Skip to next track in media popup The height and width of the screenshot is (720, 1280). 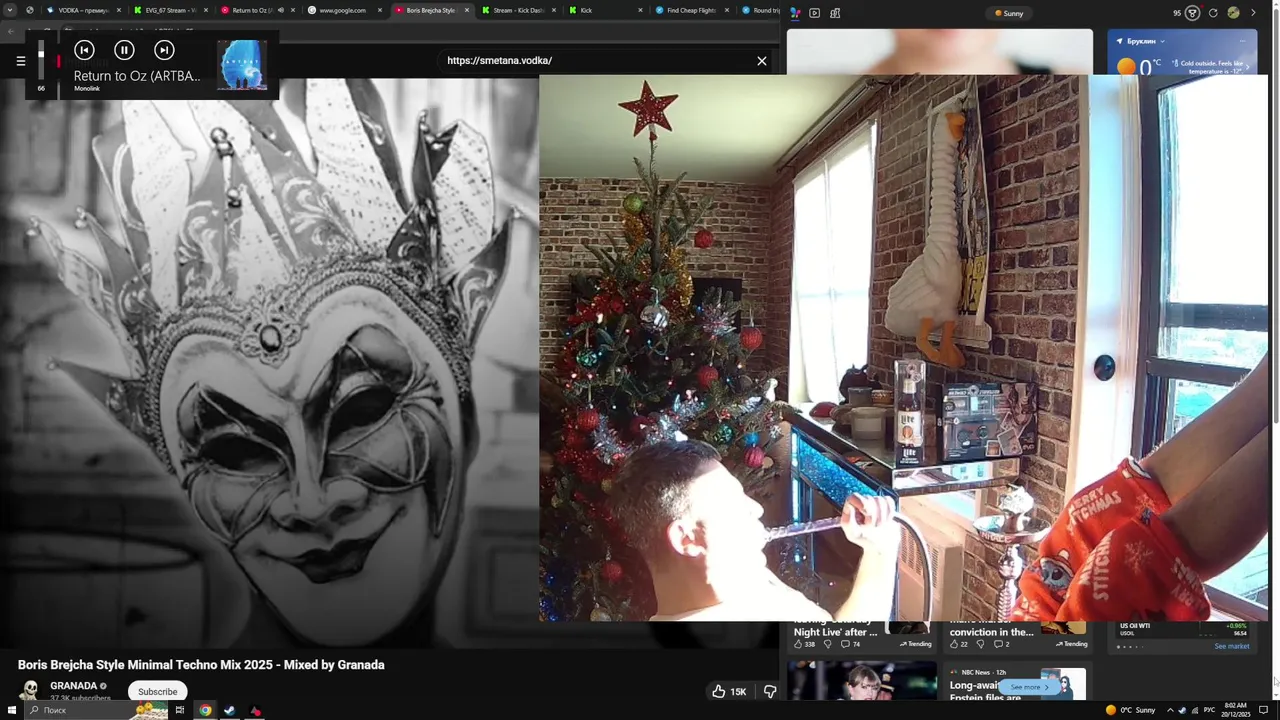[x=164, y=50]
